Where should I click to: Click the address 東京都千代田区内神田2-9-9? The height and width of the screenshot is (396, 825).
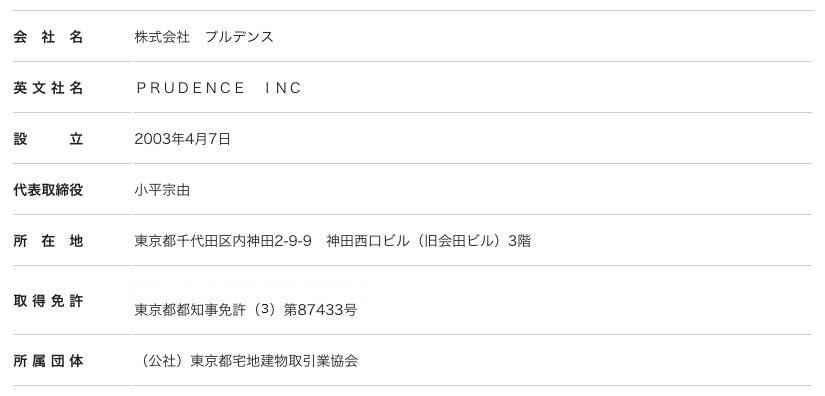pyautogui.click(x=223, y=241)
